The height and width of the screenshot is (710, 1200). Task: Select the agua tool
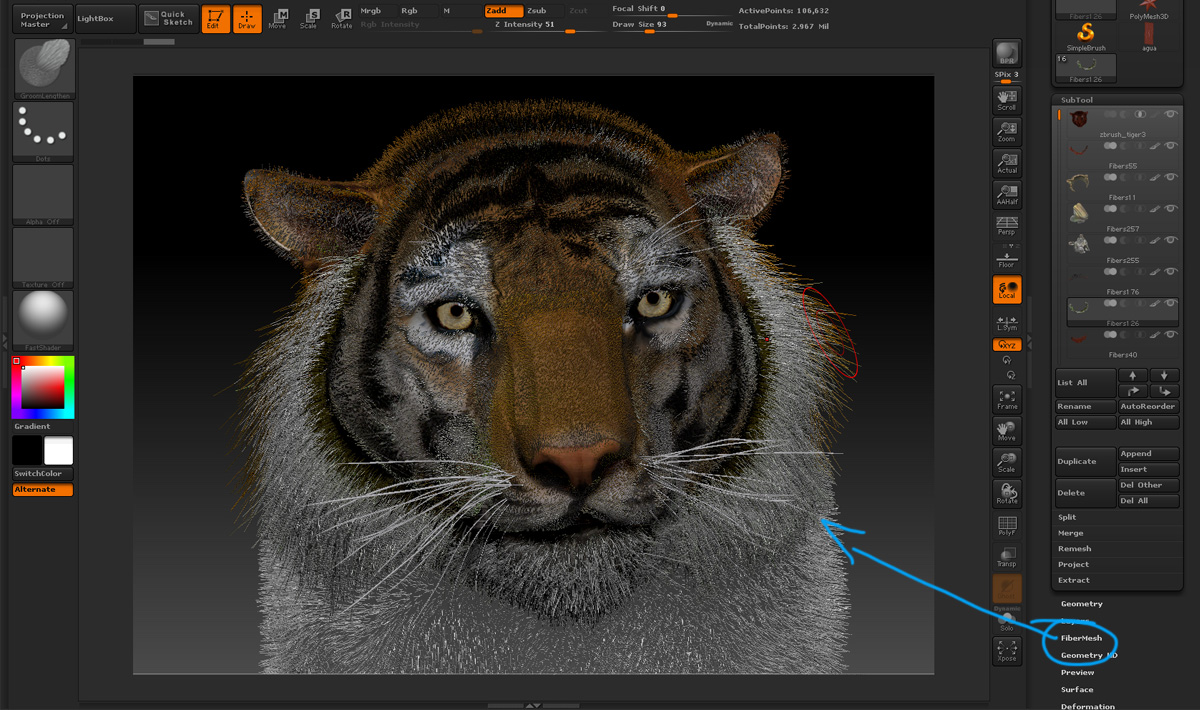coord(1149,37)
